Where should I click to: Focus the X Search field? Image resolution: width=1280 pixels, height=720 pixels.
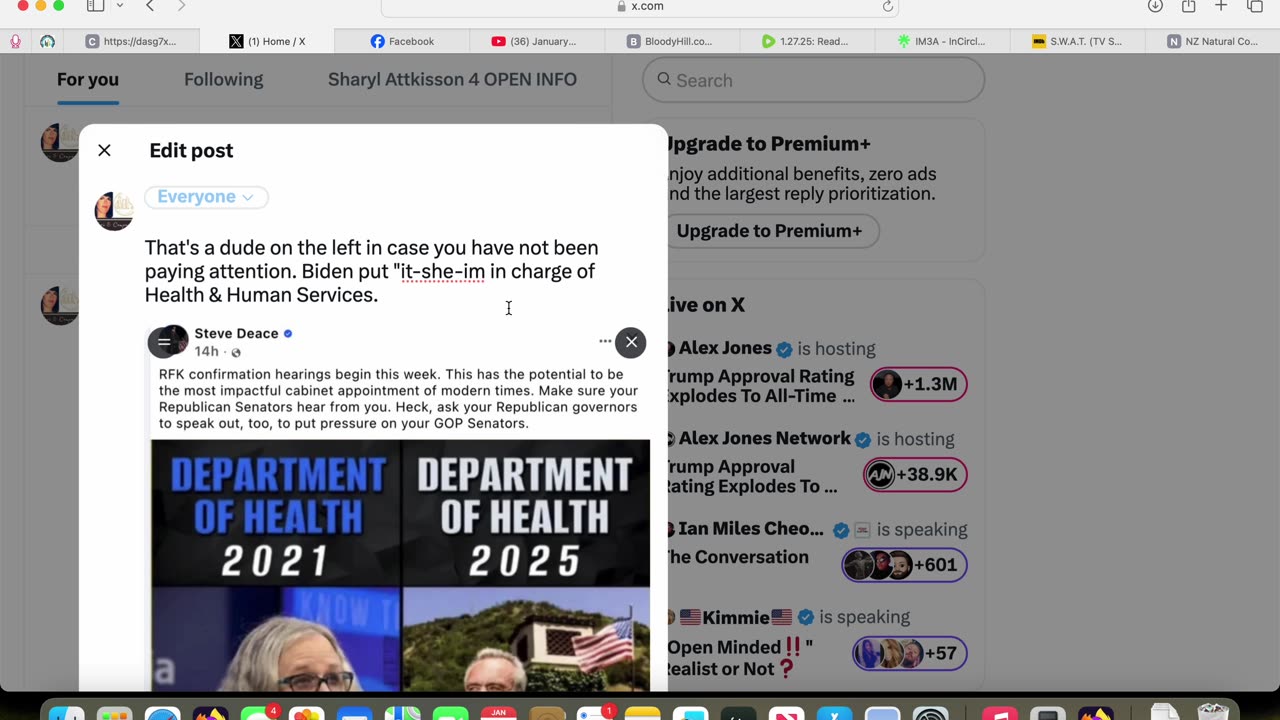[813, 80]
